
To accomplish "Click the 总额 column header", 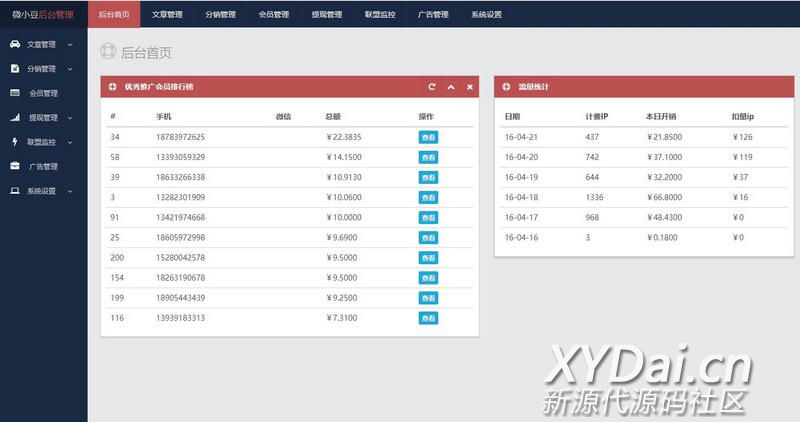I will pyautogui.click(x=333, y=116).
